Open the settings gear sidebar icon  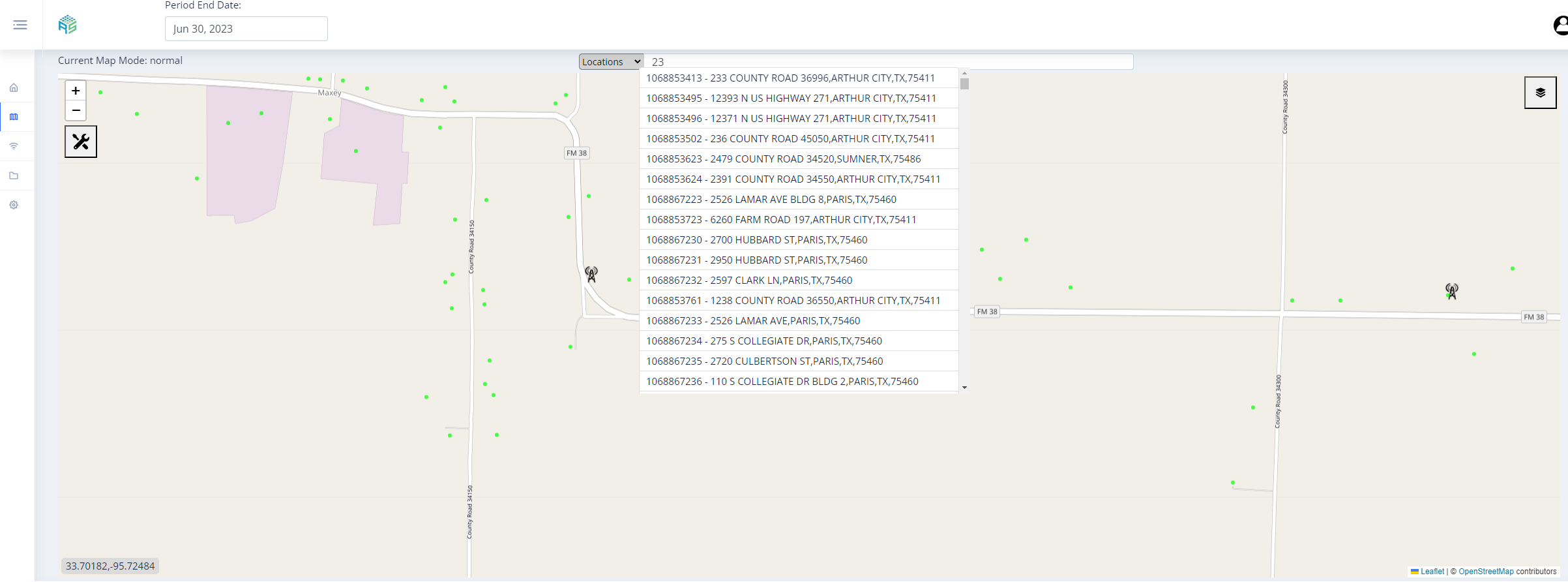(14, 205)
